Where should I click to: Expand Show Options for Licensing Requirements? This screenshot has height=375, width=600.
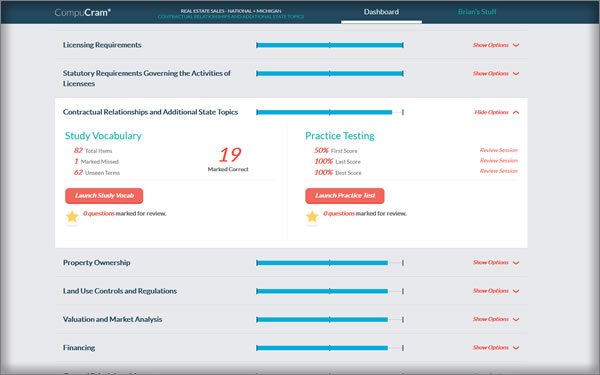pos(496,45)
